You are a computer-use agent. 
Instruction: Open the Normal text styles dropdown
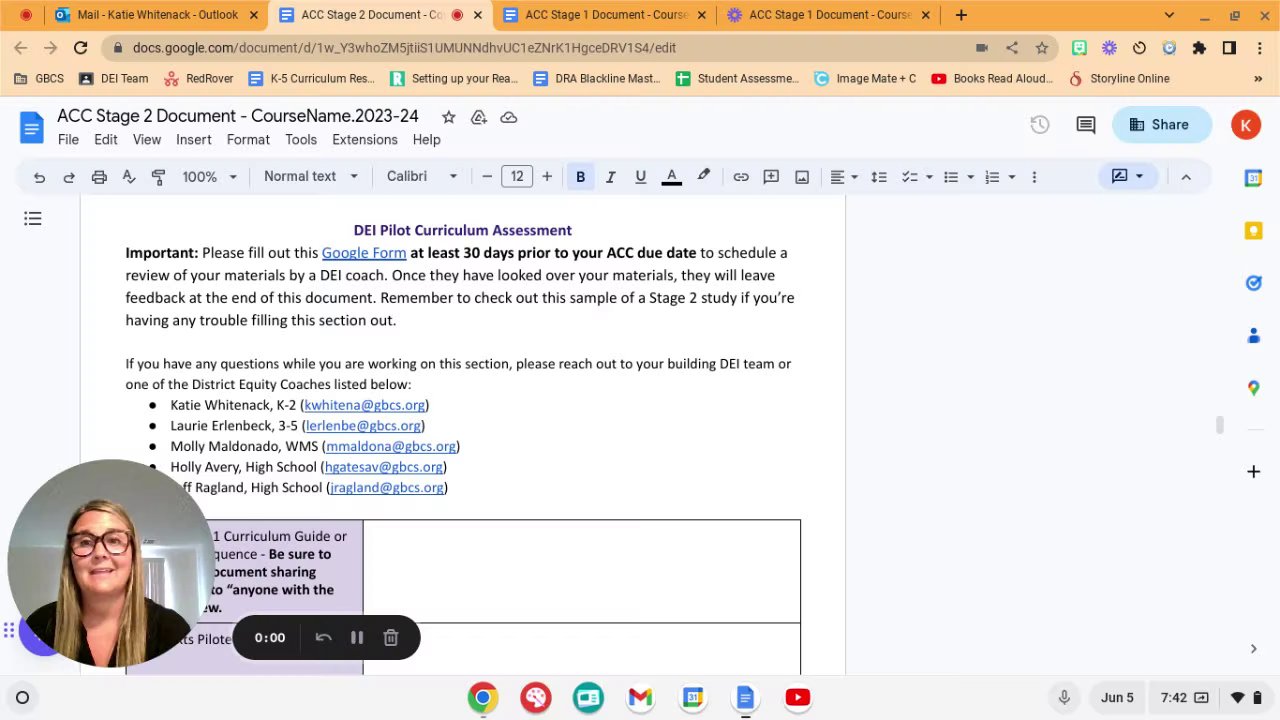pyautogui.click(x=310, y=177)
